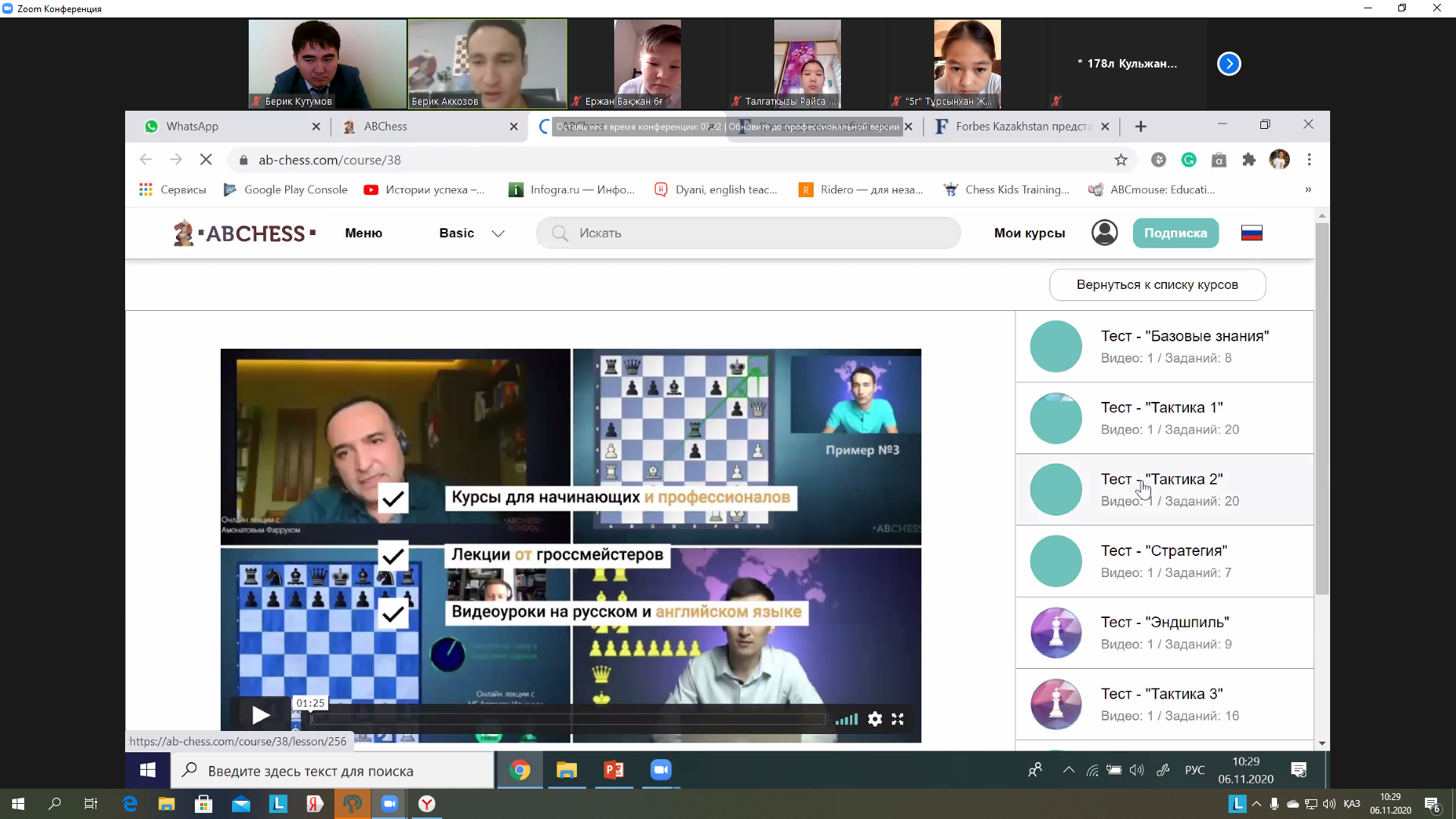Open Тест - "Стратегия" lesson
The width and height of the screenshot is (1456, 819).
pos(1164,561)
